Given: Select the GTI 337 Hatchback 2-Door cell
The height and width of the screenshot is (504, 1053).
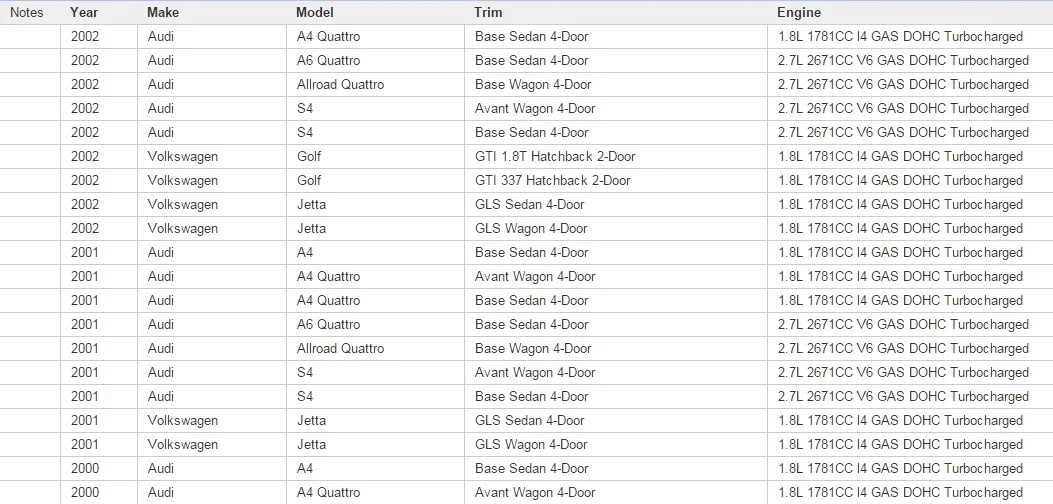Looking at the screenshot, I should [616, 181].
